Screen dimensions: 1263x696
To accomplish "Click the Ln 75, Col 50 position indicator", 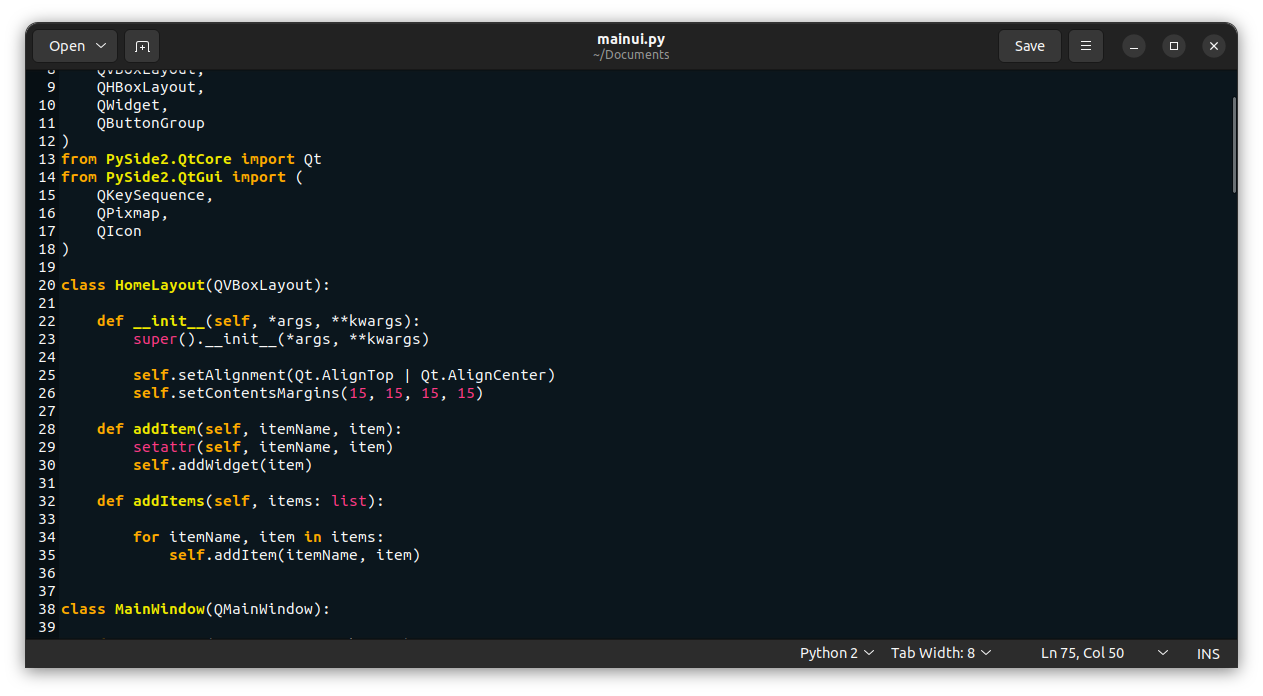I will point(1082,653).
